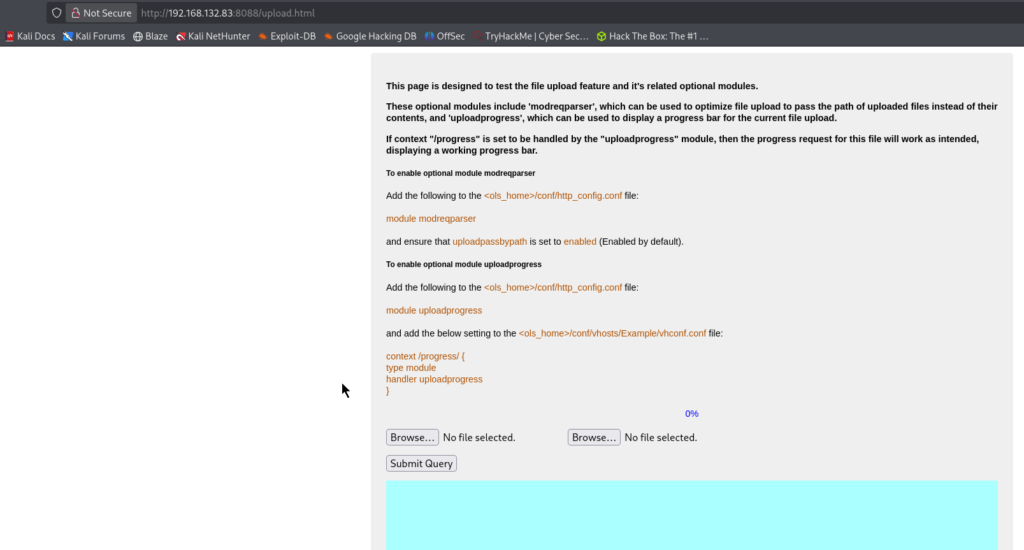Open the Google Hacking DB bookmark
The width and height of the screenshot is (1024, 550).
369,36
